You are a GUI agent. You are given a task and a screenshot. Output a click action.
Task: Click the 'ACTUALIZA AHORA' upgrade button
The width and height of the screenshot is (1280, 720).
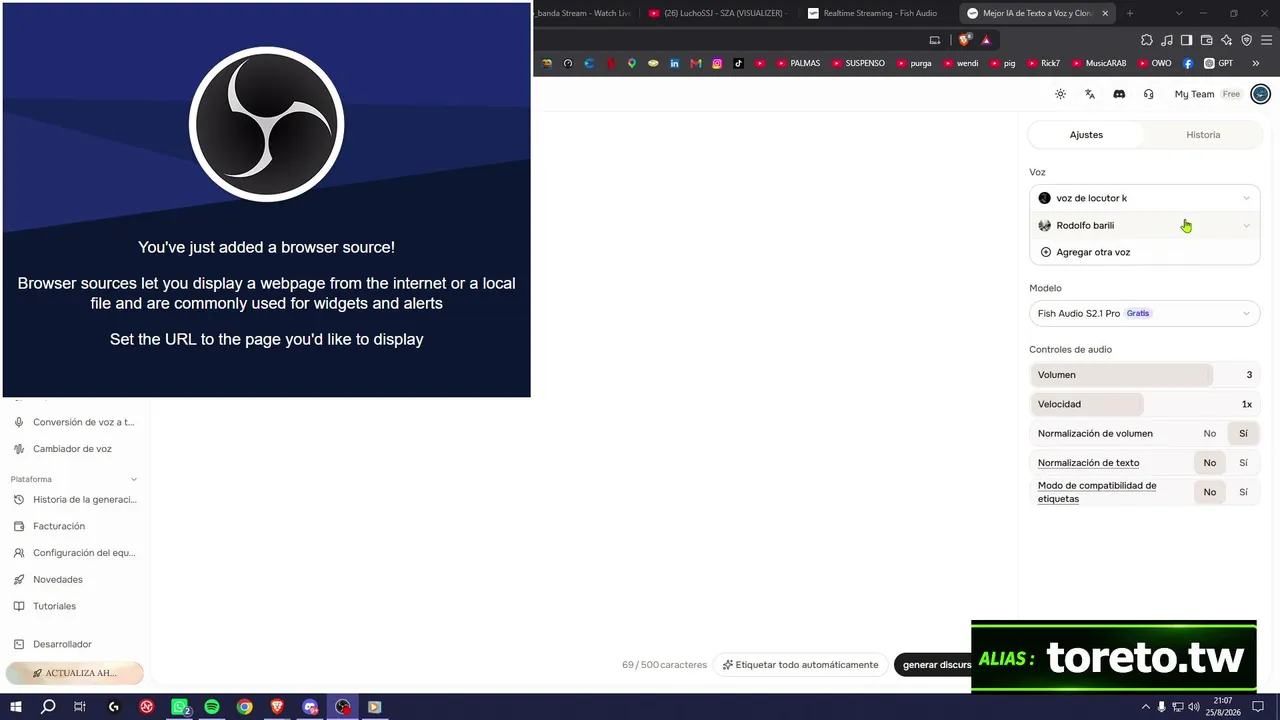75,673
